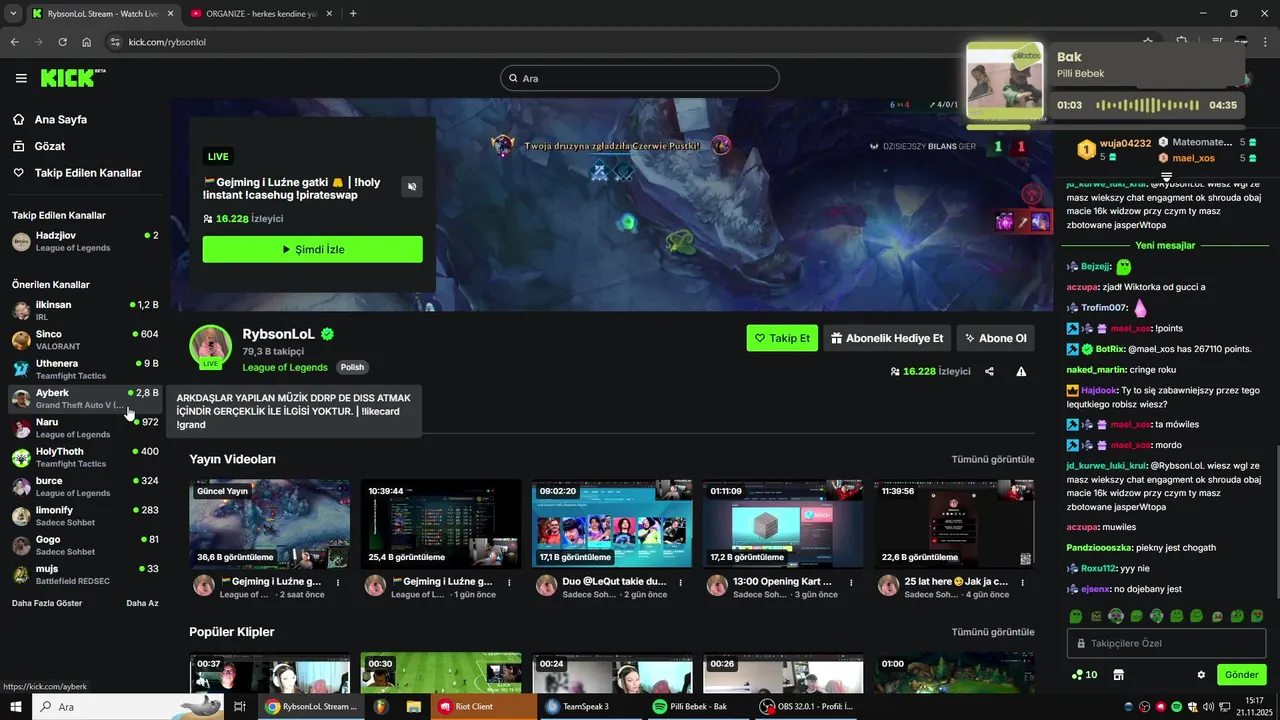This screenshot has height=720, width=1280.
Task: Open recommended channel HolyThoth
Action: (85, 457)
